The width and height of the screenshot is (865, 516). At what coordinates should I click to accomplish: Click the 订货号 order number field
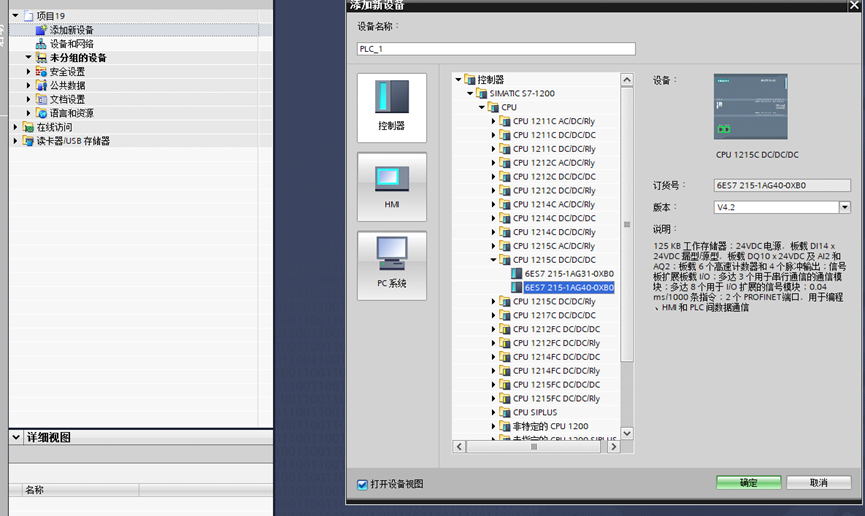click(x=782, y=185)
